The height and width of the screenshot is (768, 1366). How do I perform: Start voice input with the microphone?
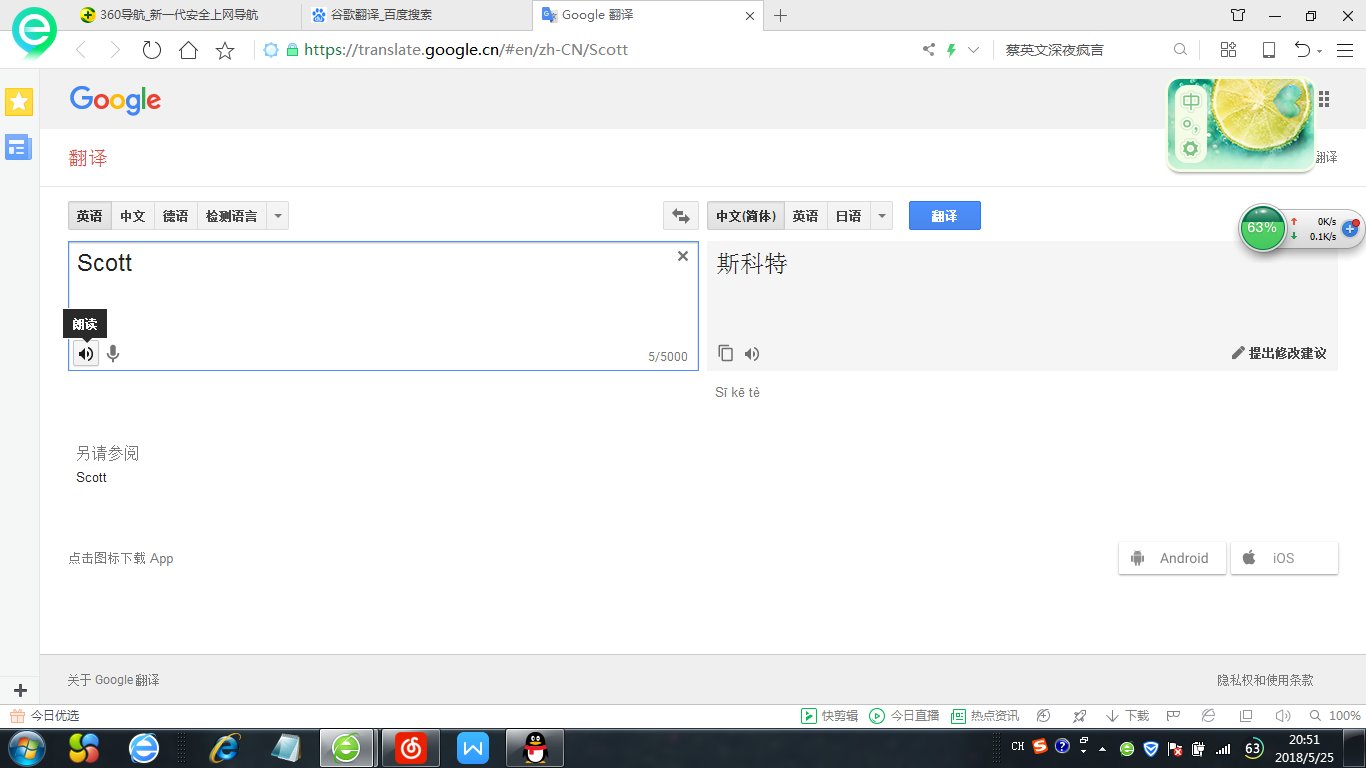pos(113,353)
